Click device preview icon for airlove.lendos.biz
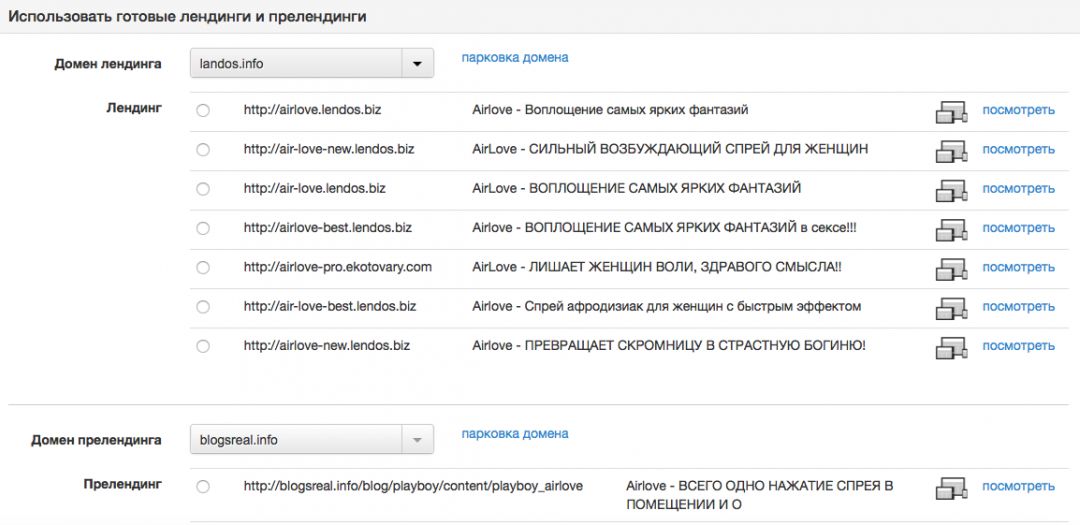Image resolution: width=1080 pixels, height=525 pixels. 951,112
